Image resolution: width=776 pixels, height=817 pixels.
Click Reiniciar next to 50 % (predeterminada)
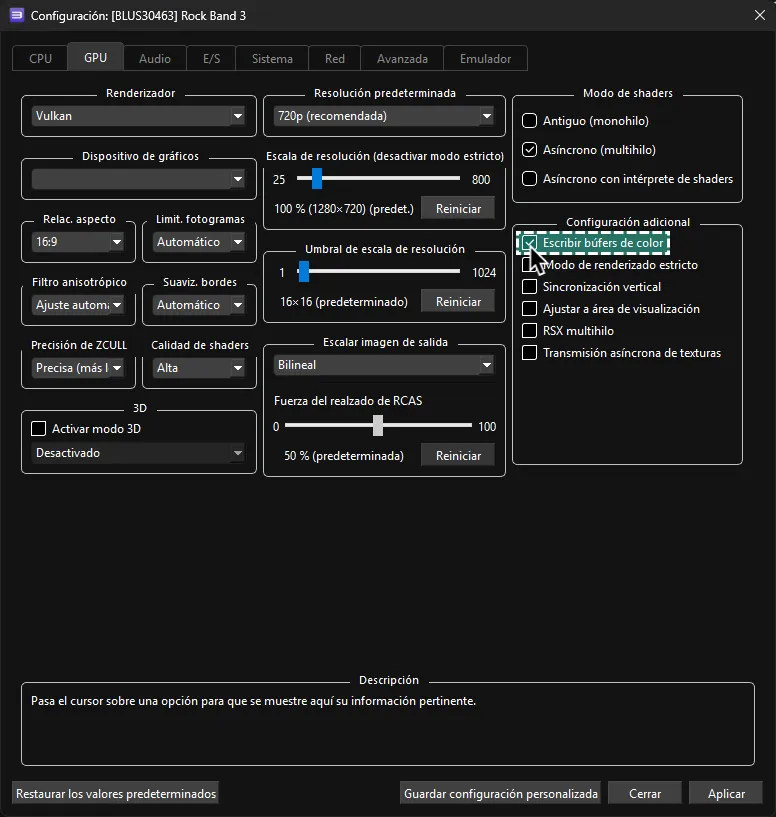coord(458,455)
